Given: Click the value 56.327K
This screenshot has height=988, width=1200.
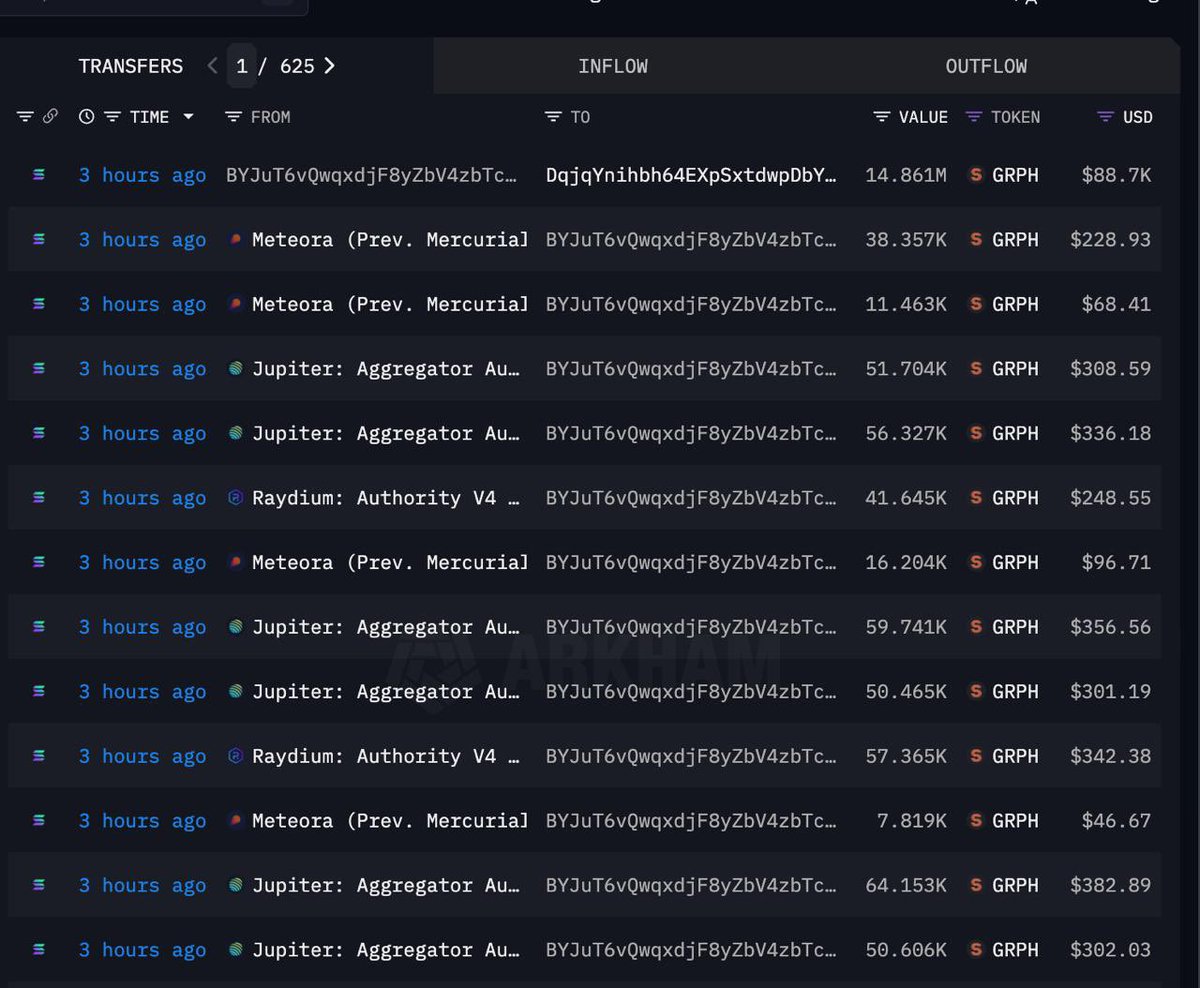Looking at the screenshot, I should point(906,433).
